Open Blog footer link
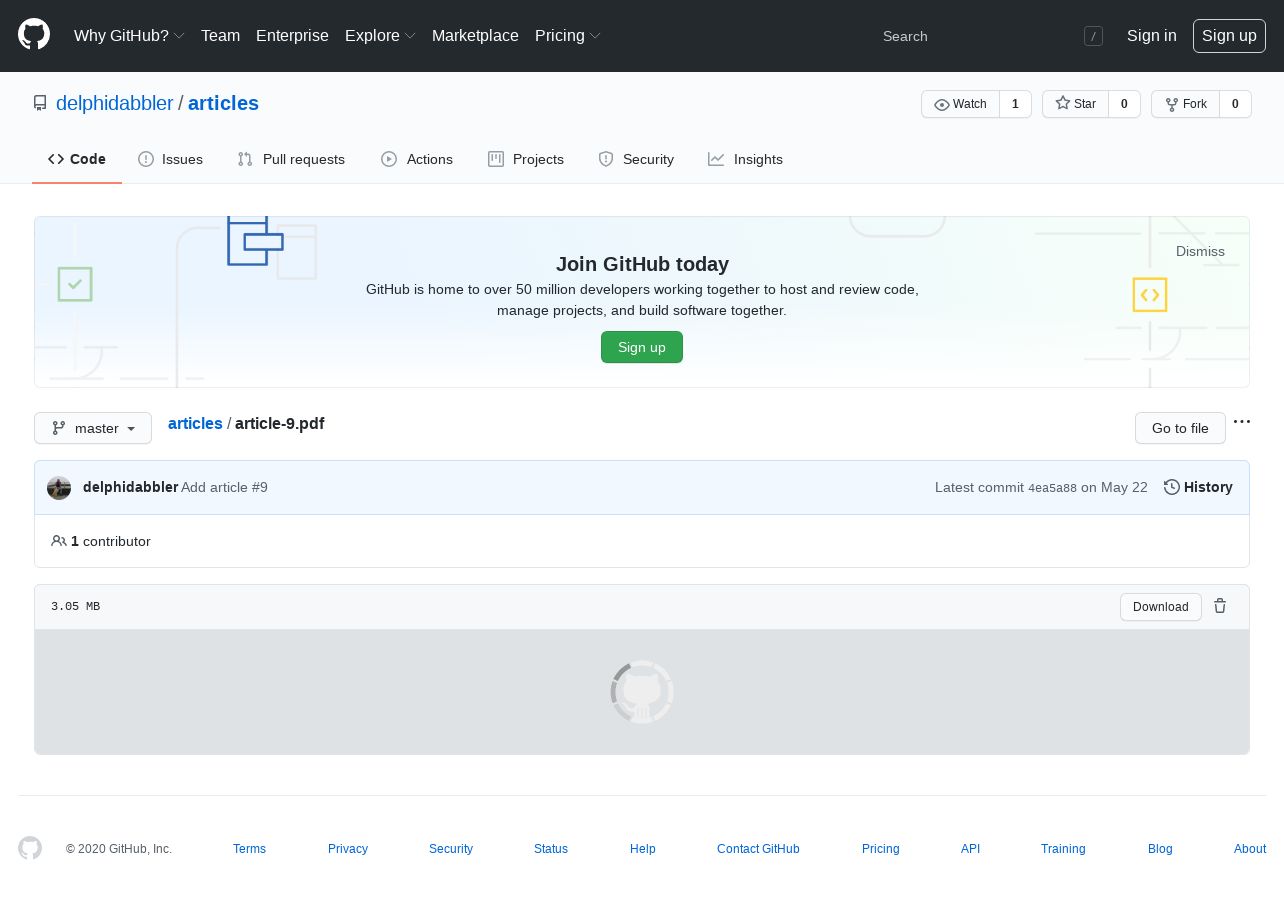 pos(1160,849)
